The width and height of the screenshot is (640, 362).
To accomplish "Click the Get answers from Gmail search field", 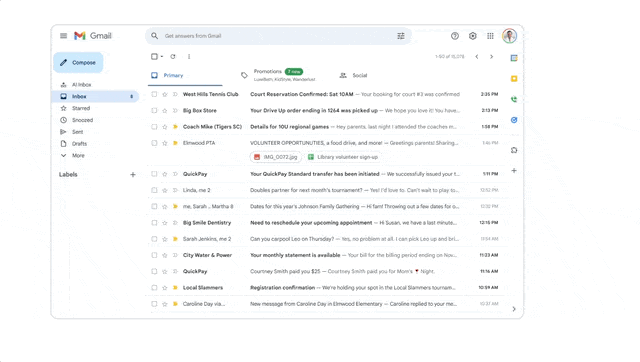I will tap(278, 36).
